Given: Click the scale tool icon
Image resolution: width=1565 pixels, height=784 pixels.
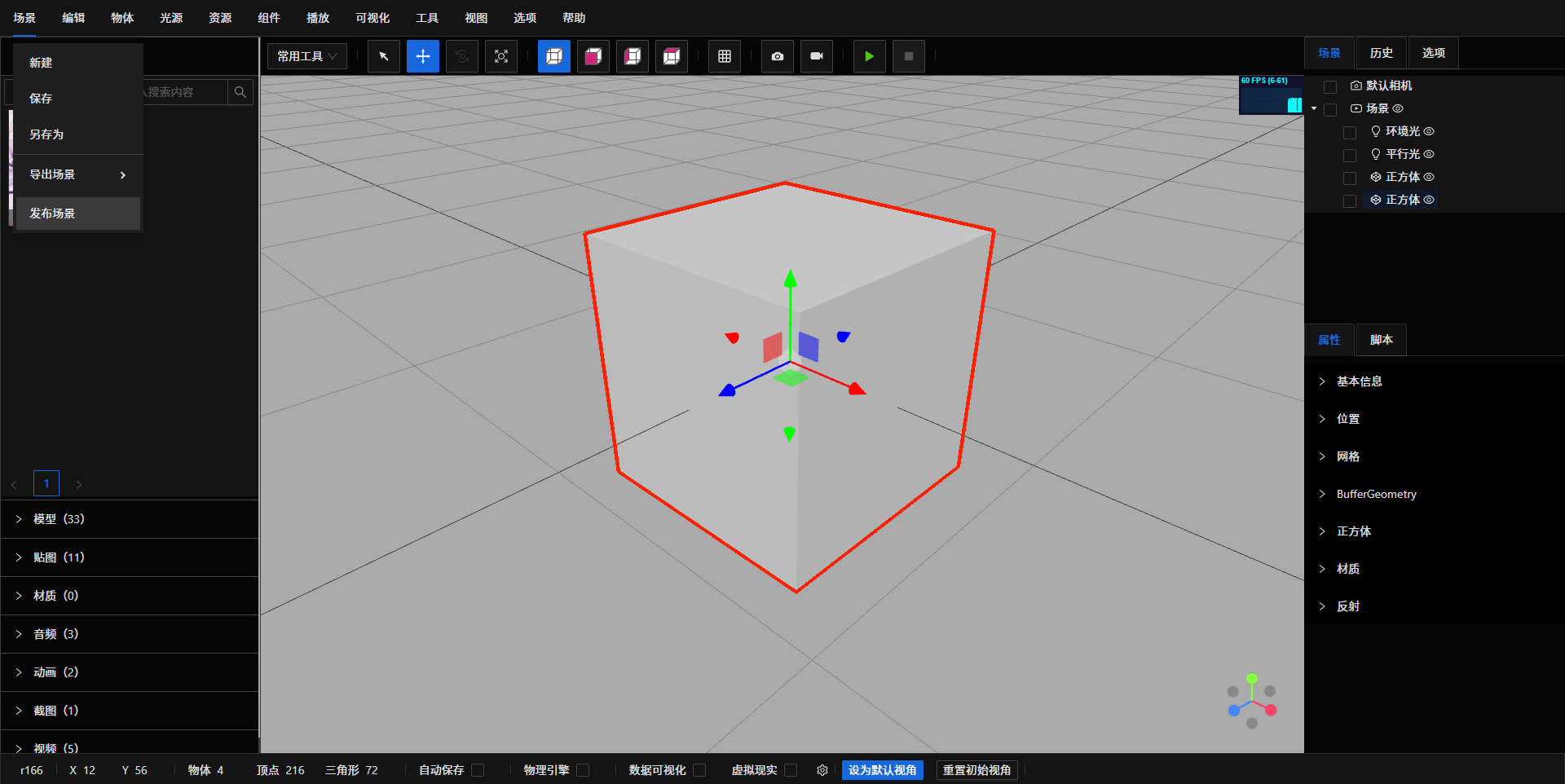Looking at the screenshot, I should [x=501, y=56].
